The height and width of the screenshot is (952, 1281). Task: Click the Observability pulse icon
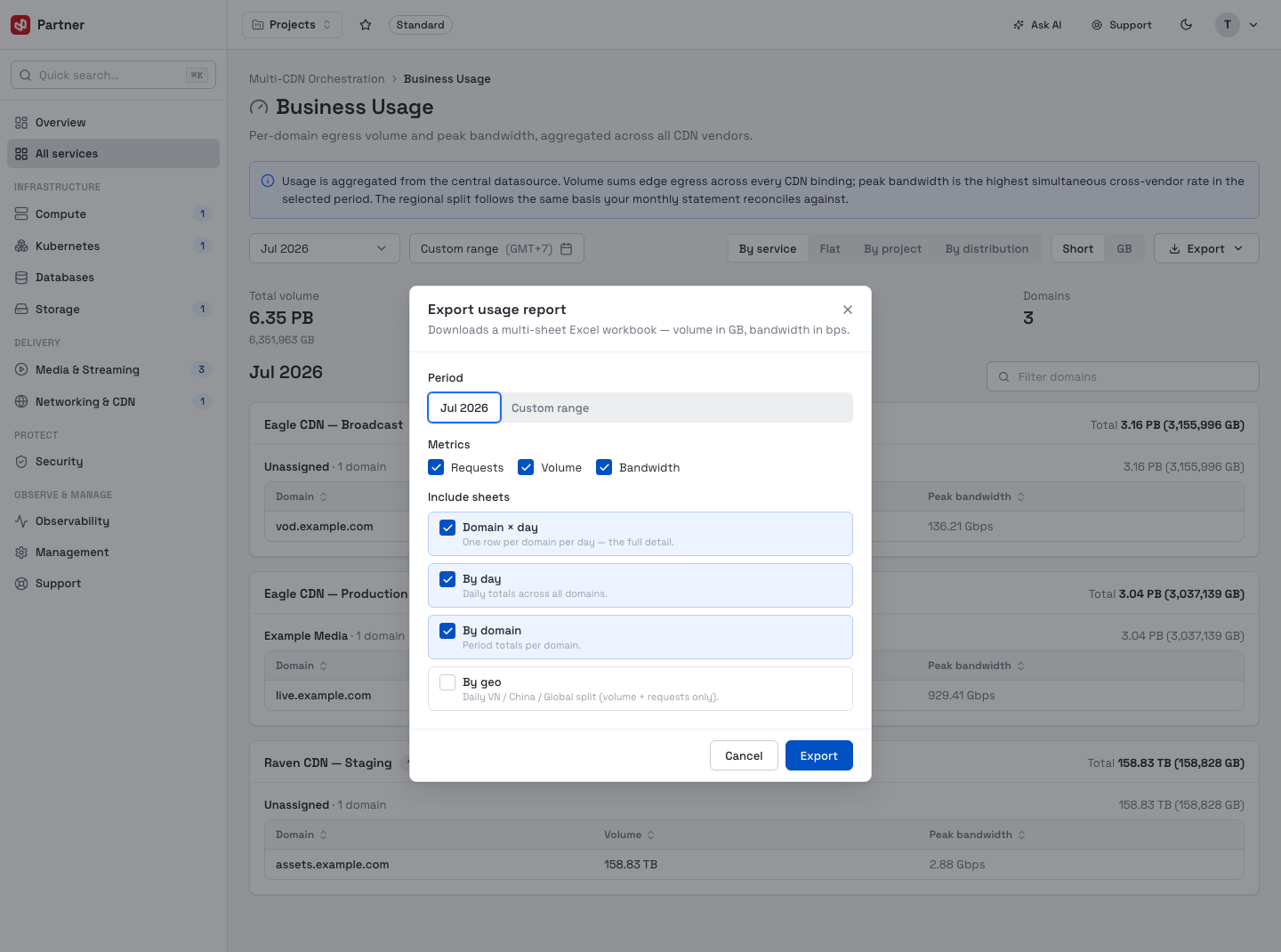tap(21, 521)
